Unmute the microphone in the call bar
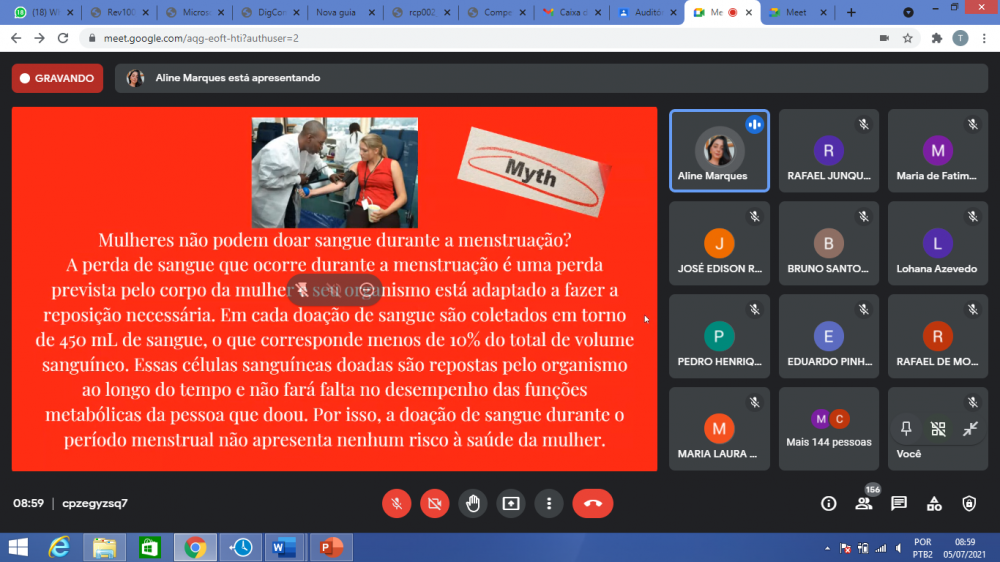The height and width of the screenshot is (562, 1000). (397, 503)
